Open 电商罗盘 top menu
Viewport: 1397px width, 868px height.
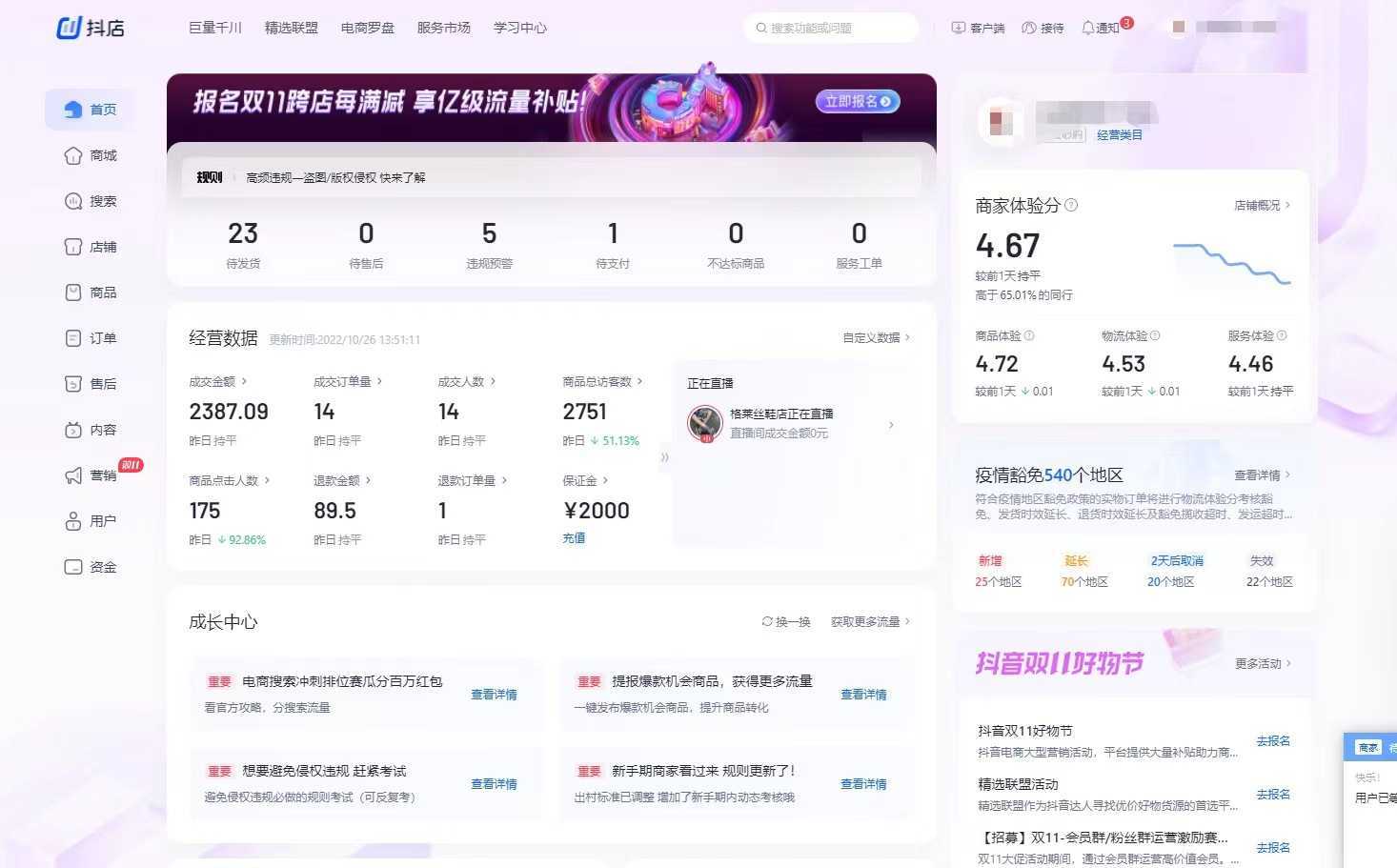tap(368, 28)
